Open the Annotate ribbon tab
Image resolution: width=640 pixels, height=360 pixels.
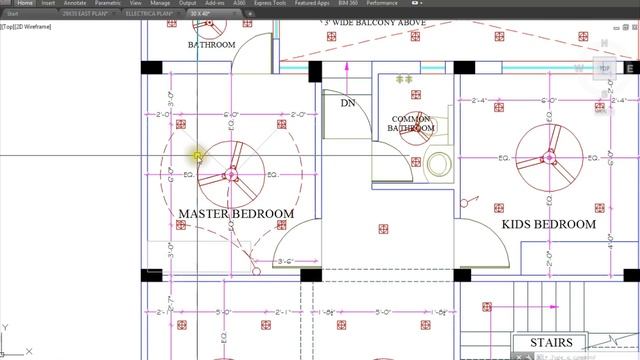tap(75, 3)
